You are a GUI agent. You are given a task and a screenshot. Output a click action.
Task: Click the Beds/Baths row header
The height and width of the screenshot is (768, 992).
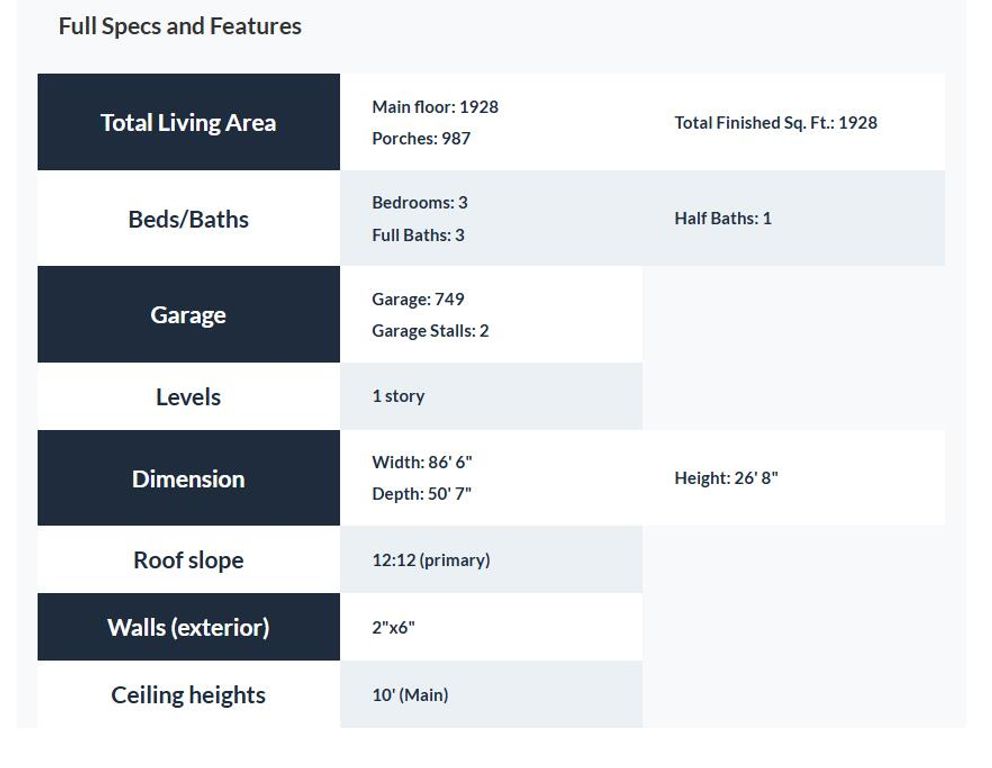pos(189,219)
